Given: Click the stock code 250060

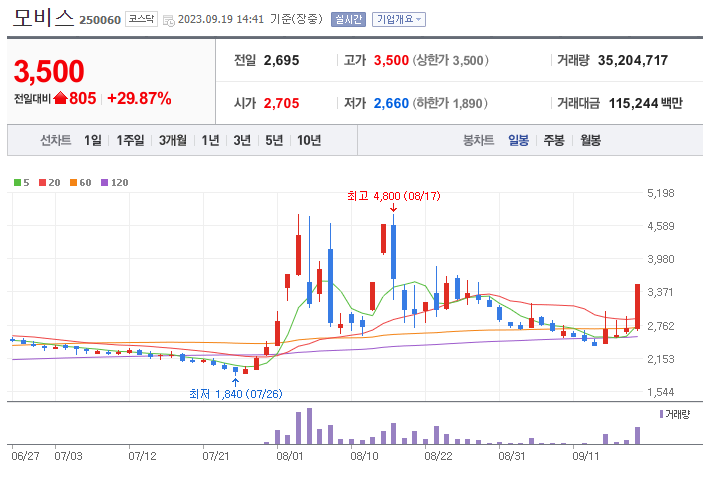Looking at the screenshot, I should (100, 20).
